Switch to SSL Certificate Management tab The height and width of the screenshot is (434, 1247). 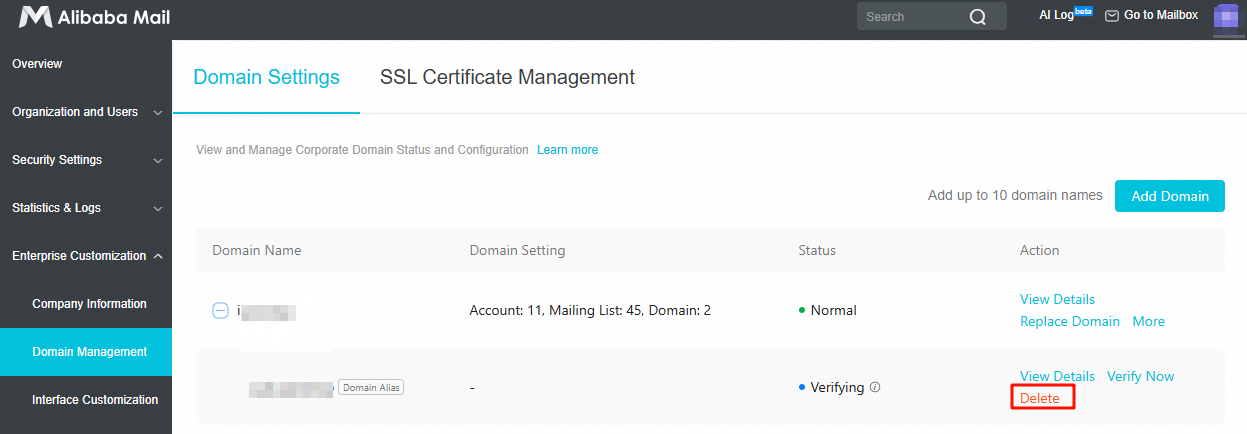507,77
